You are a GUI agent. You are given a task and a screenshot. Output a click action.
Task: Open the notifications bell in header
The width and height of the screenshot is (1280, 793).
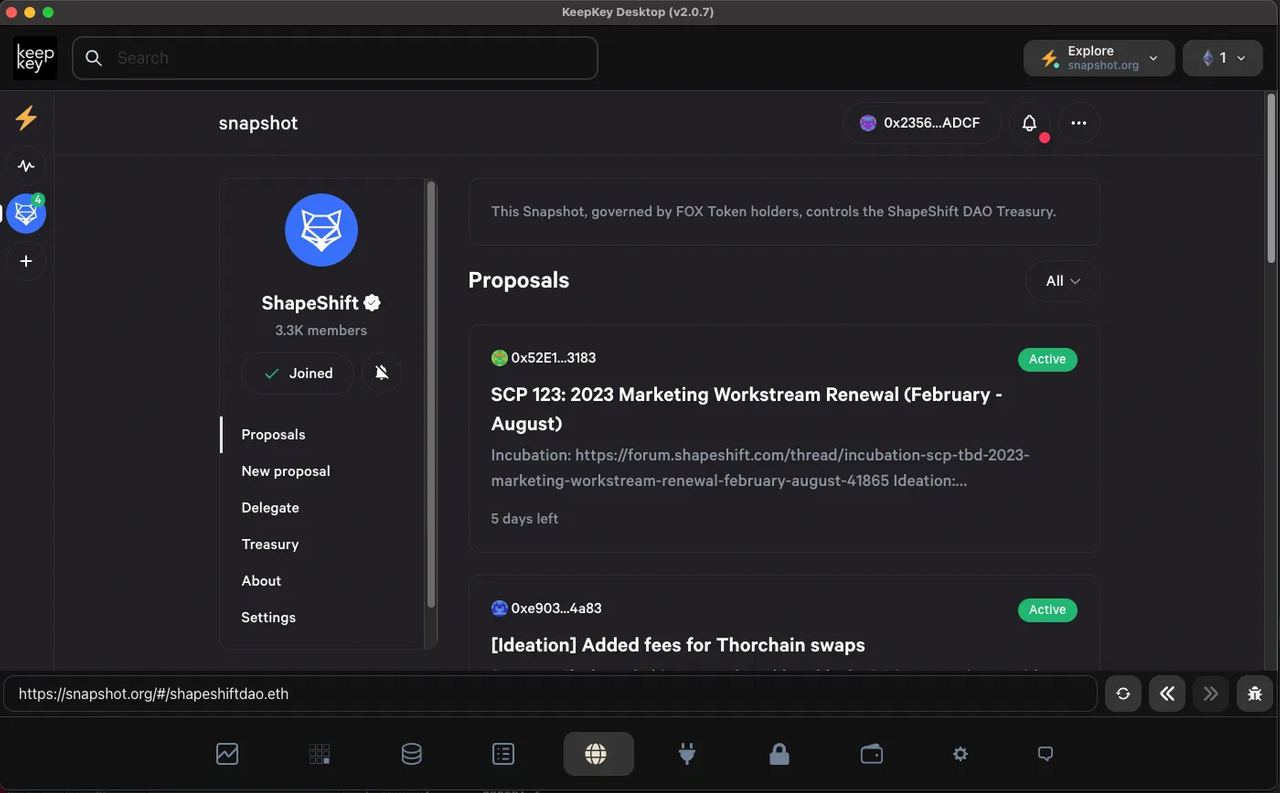1029,123
